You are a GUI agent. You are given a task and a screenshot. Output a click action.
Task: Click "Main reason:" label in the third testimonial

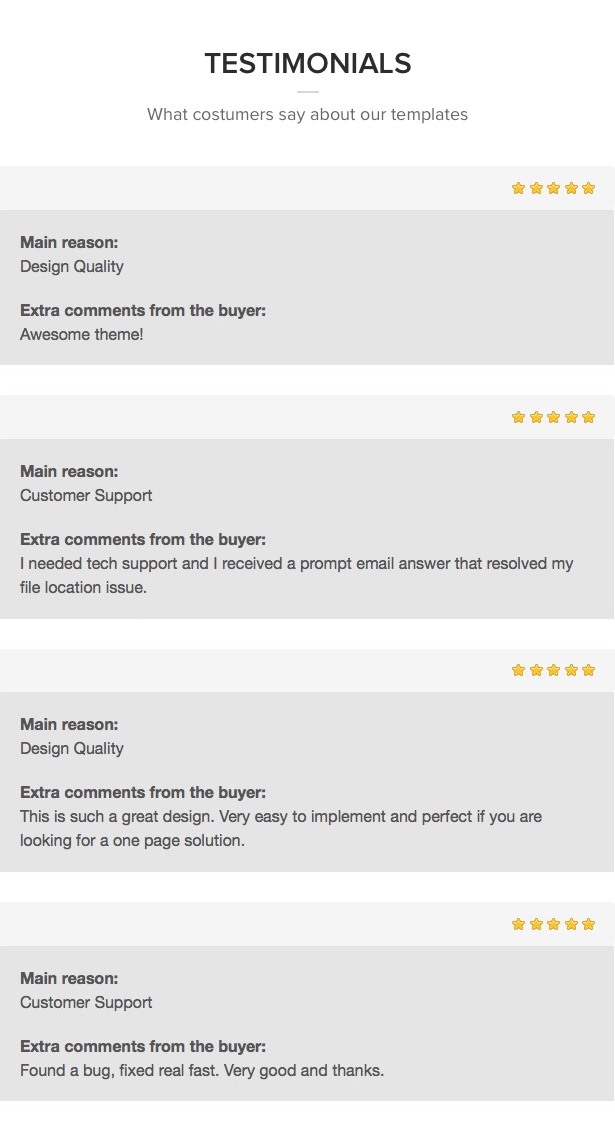coord(69,725)
